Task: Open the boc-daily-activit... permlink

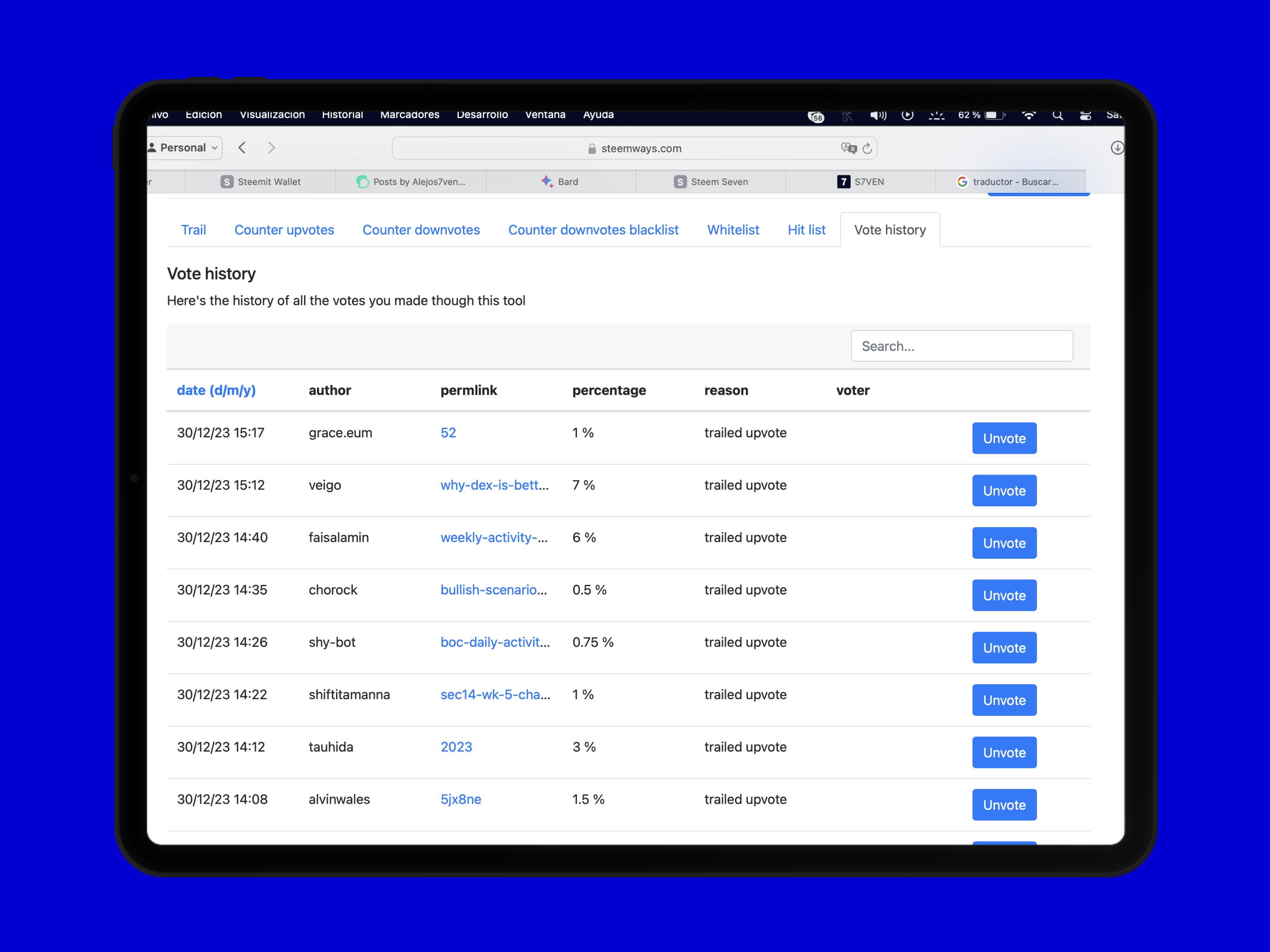Action: coord(495,642)
